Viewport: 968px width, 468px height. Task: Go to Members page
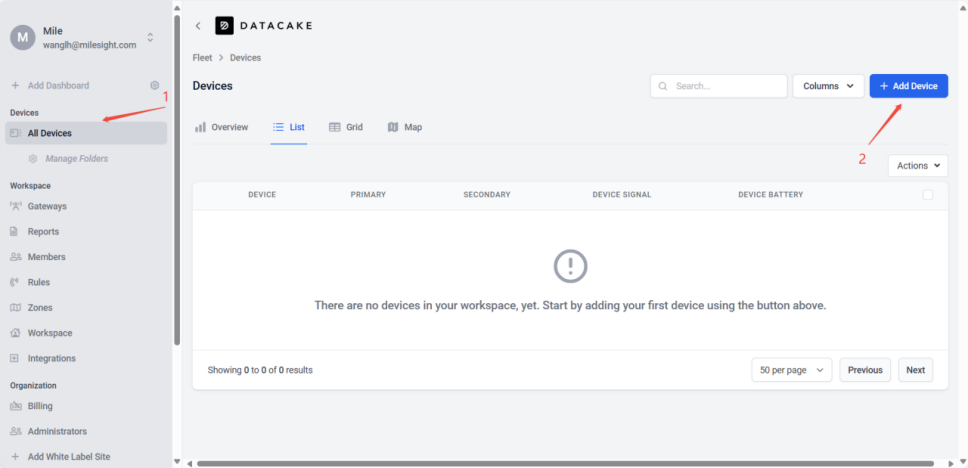point(46,257)
